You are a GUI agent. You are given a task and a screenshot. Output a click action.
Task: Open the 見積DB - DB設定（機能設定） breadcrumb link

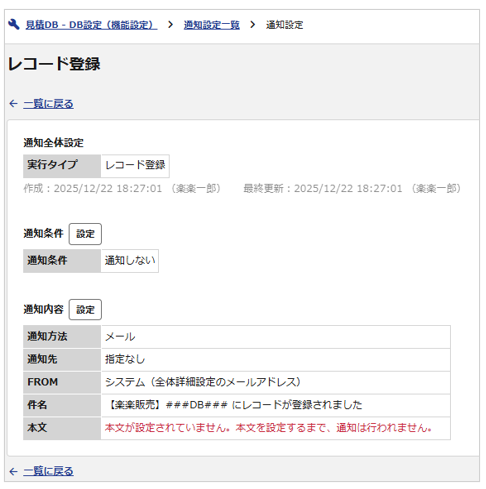click(x=91, y=25)
